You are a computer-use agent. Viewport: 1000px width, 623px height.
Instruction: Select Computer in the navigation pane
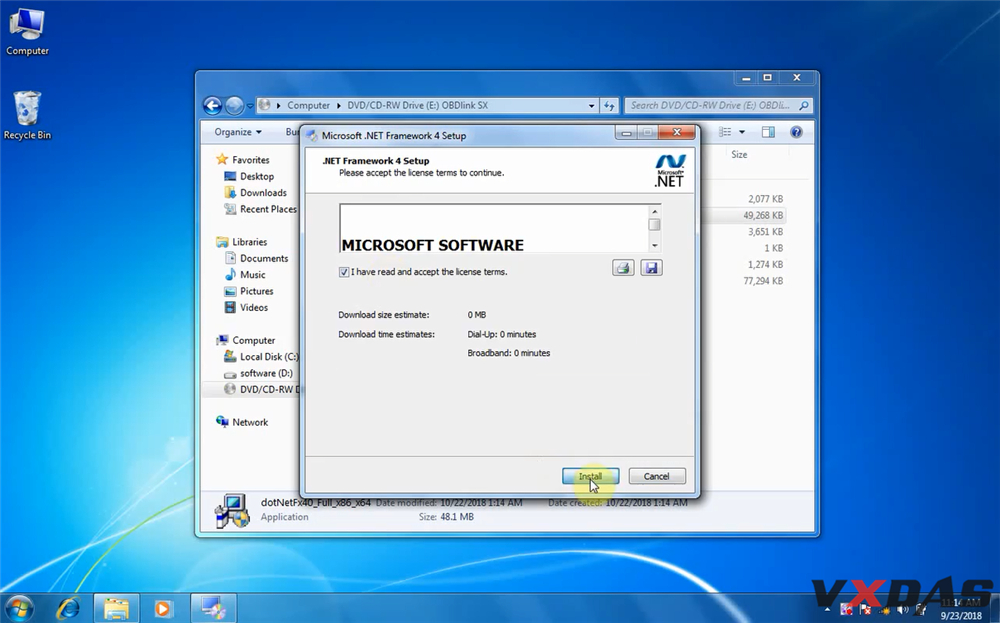(253, 341)
